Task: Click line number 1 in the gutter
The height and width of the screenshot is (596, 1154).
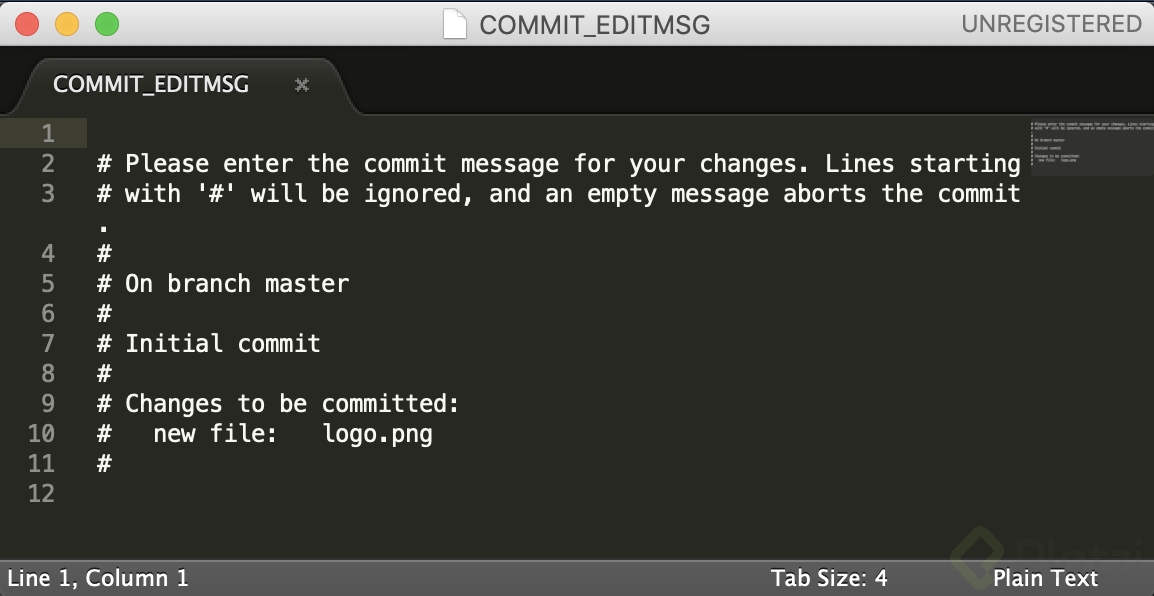Action: (x=47, y=134)
